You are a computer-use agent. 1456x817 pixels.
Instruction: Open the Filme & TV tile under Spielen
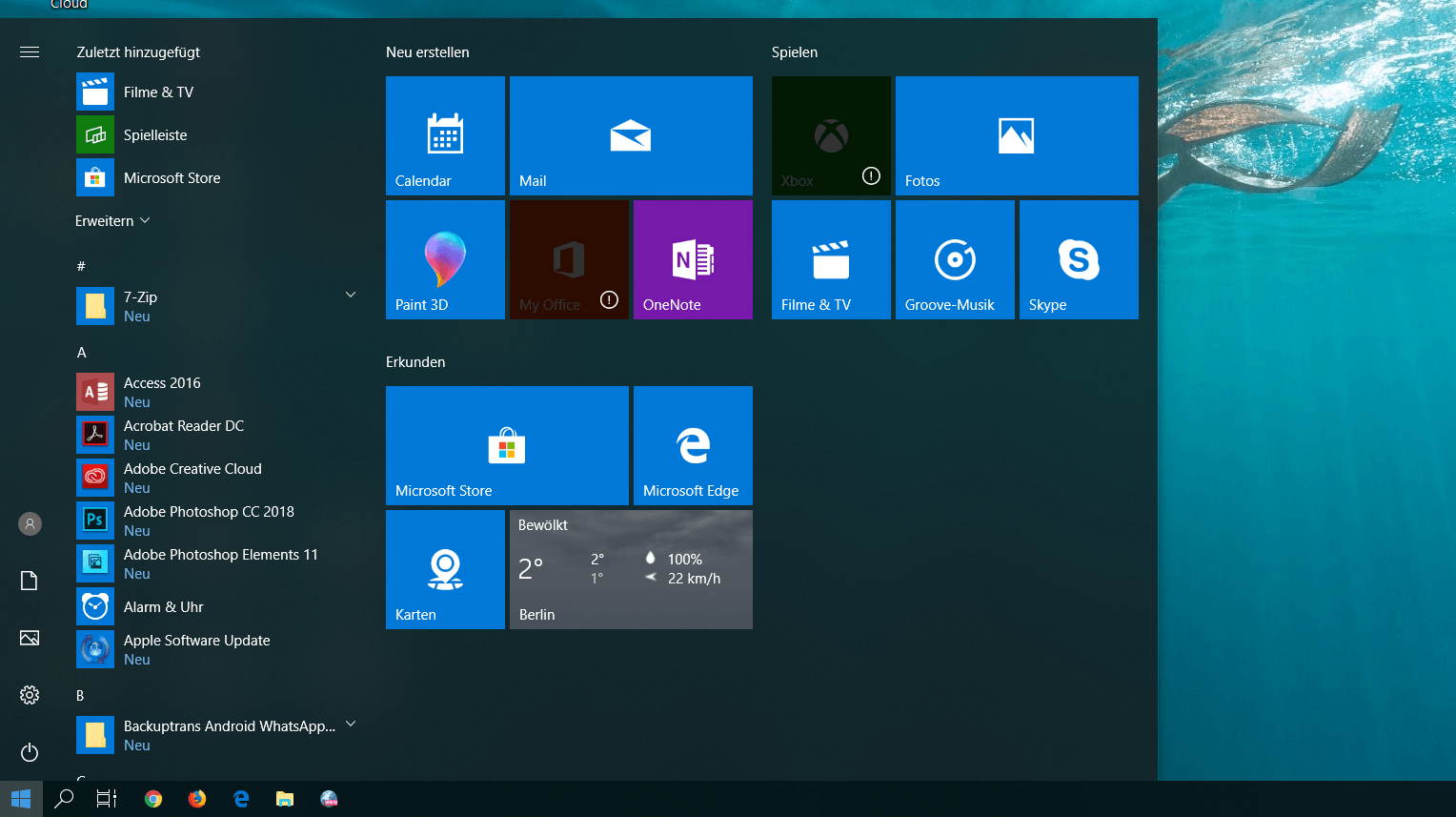tap(831, 259)
